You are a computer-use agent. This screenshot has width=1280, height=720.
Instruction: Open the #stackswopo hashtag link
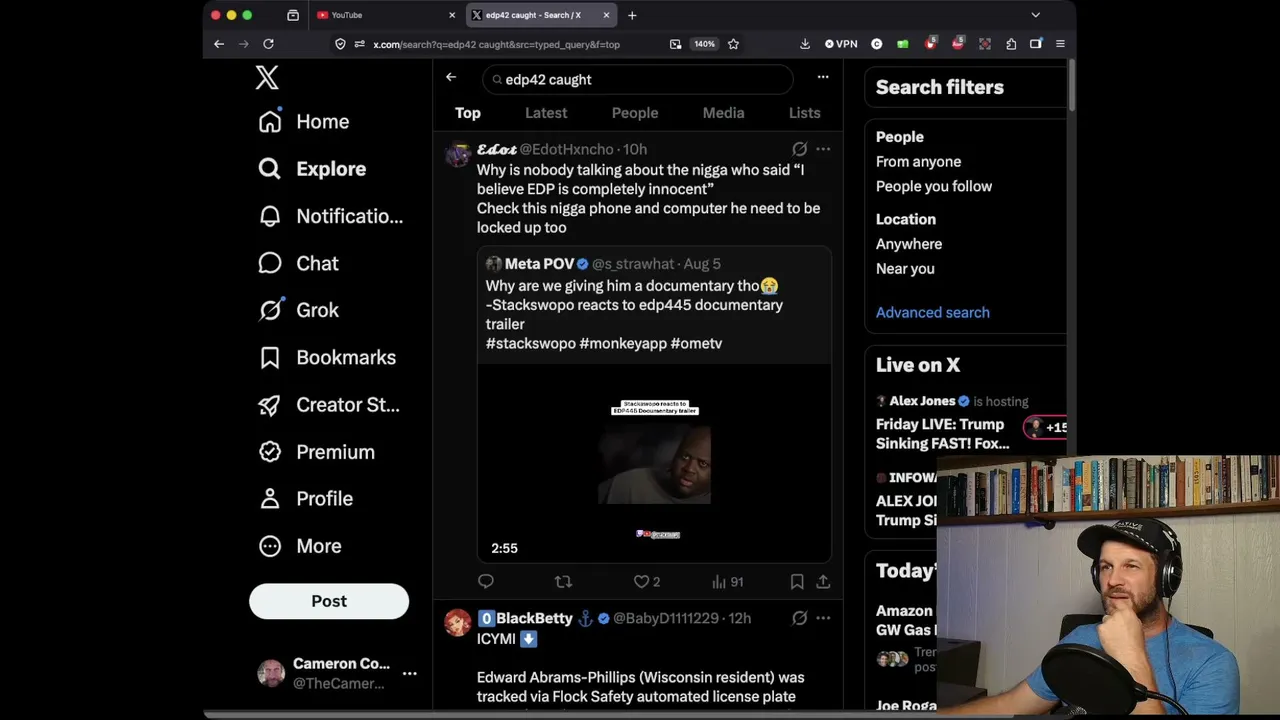click(x=531, y=343)
